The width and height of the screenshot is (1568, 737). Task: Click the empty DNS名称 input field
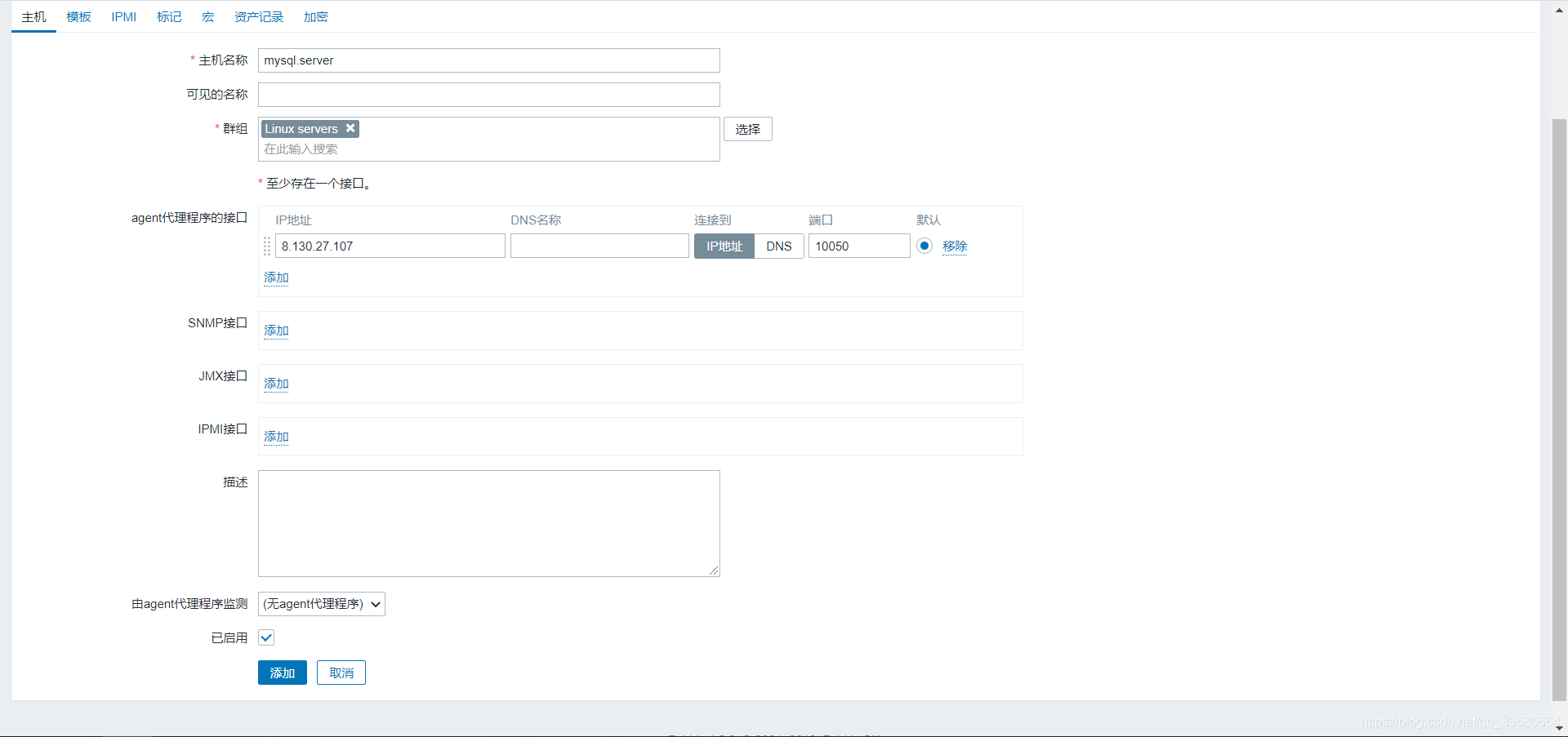tap(599, 246)
